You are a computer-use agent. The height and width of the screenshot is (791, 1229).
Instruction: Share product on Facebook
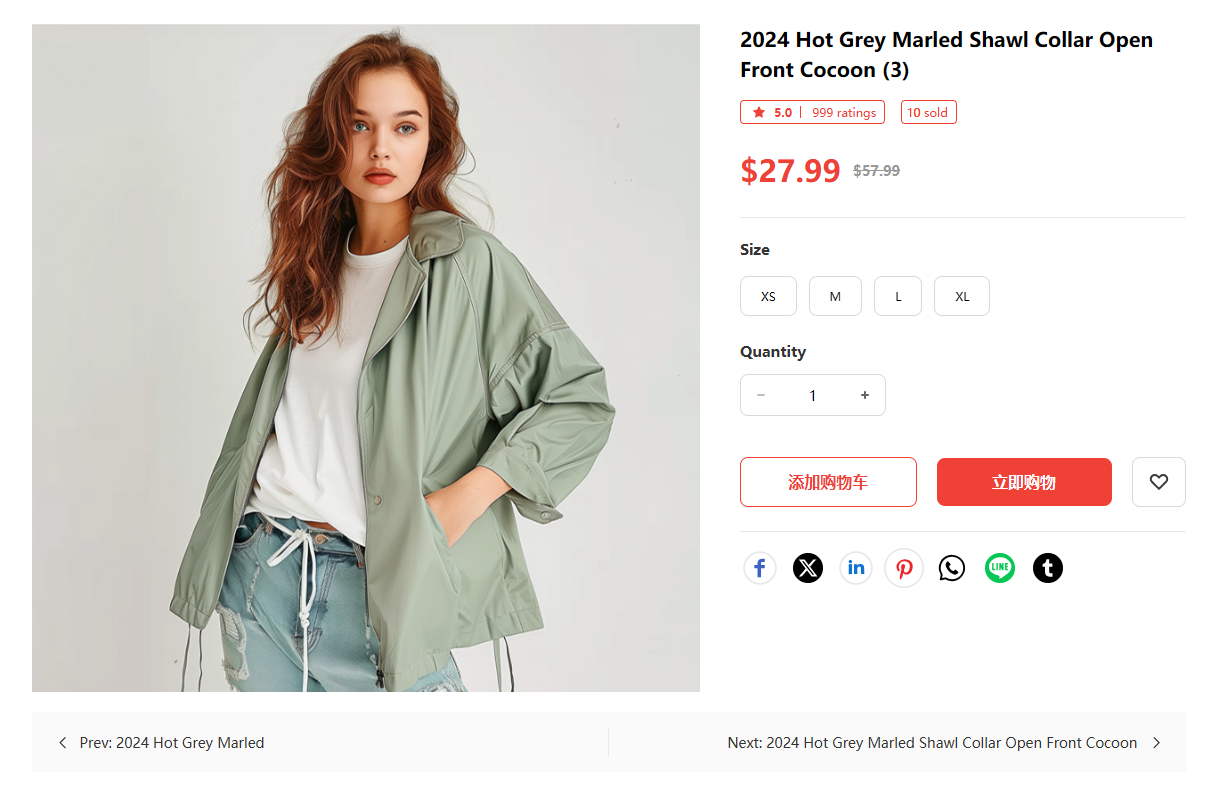tap(760, 569)
